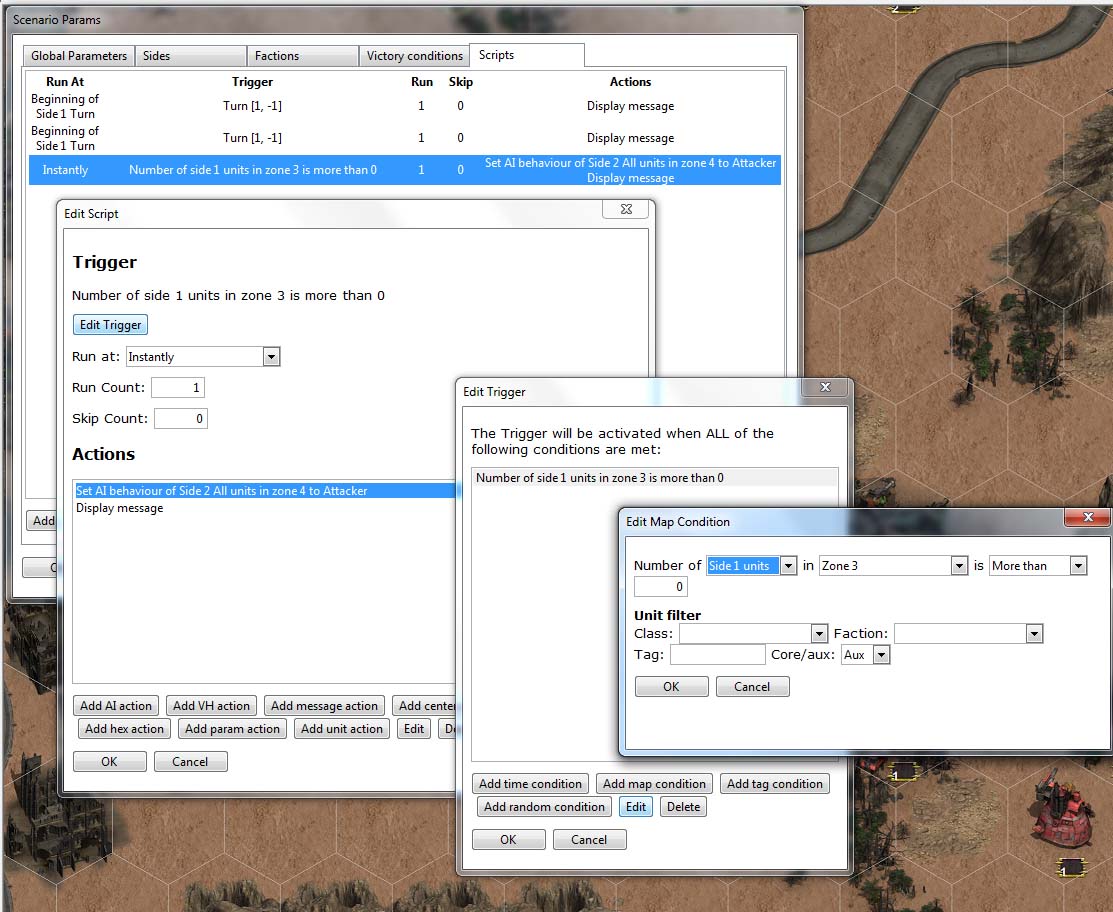Click into the Tag input field

(717, 655)
